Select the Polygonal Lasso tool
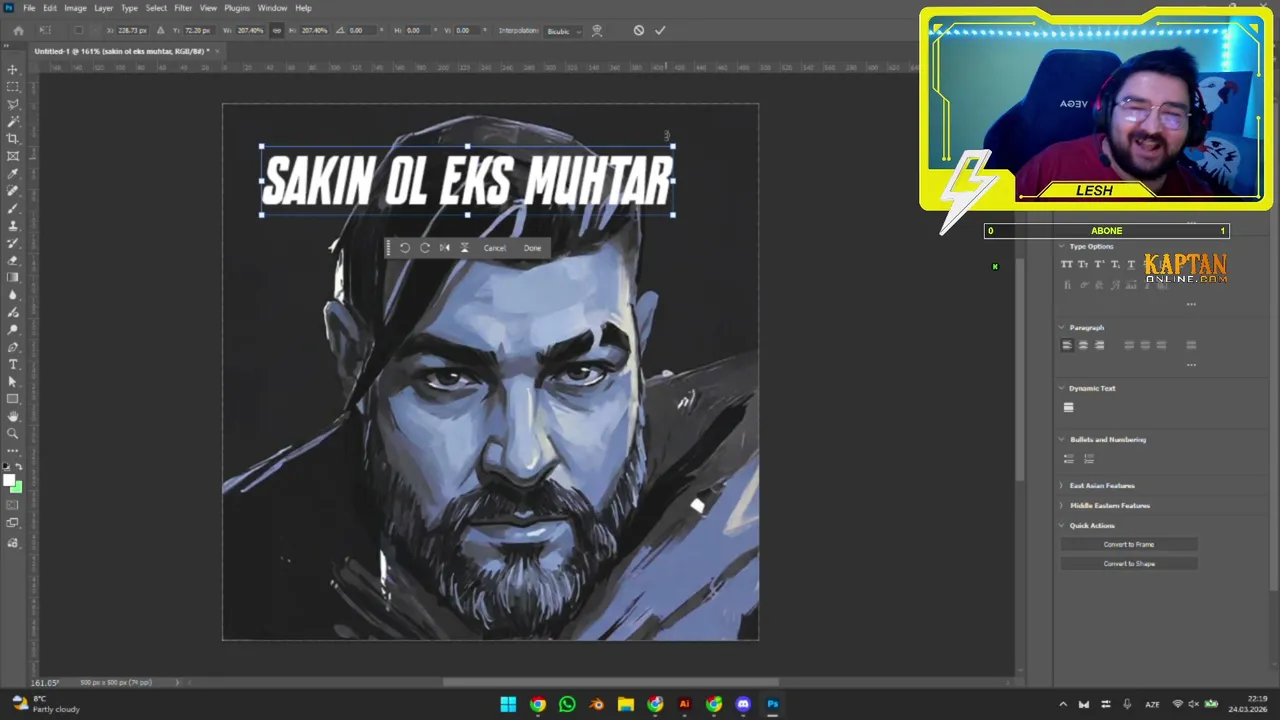1280x720 pixels. pyautogui.click(x=13, y=104)
